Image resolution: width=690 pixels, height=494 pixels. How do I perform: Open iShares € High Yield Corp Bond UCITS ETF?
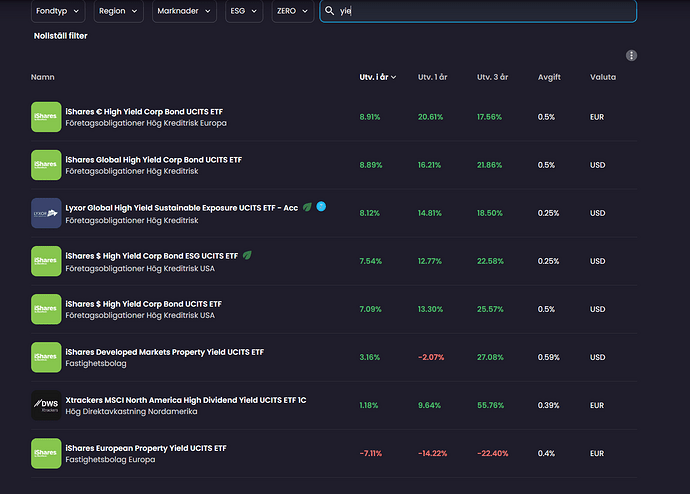click(144, 112)
